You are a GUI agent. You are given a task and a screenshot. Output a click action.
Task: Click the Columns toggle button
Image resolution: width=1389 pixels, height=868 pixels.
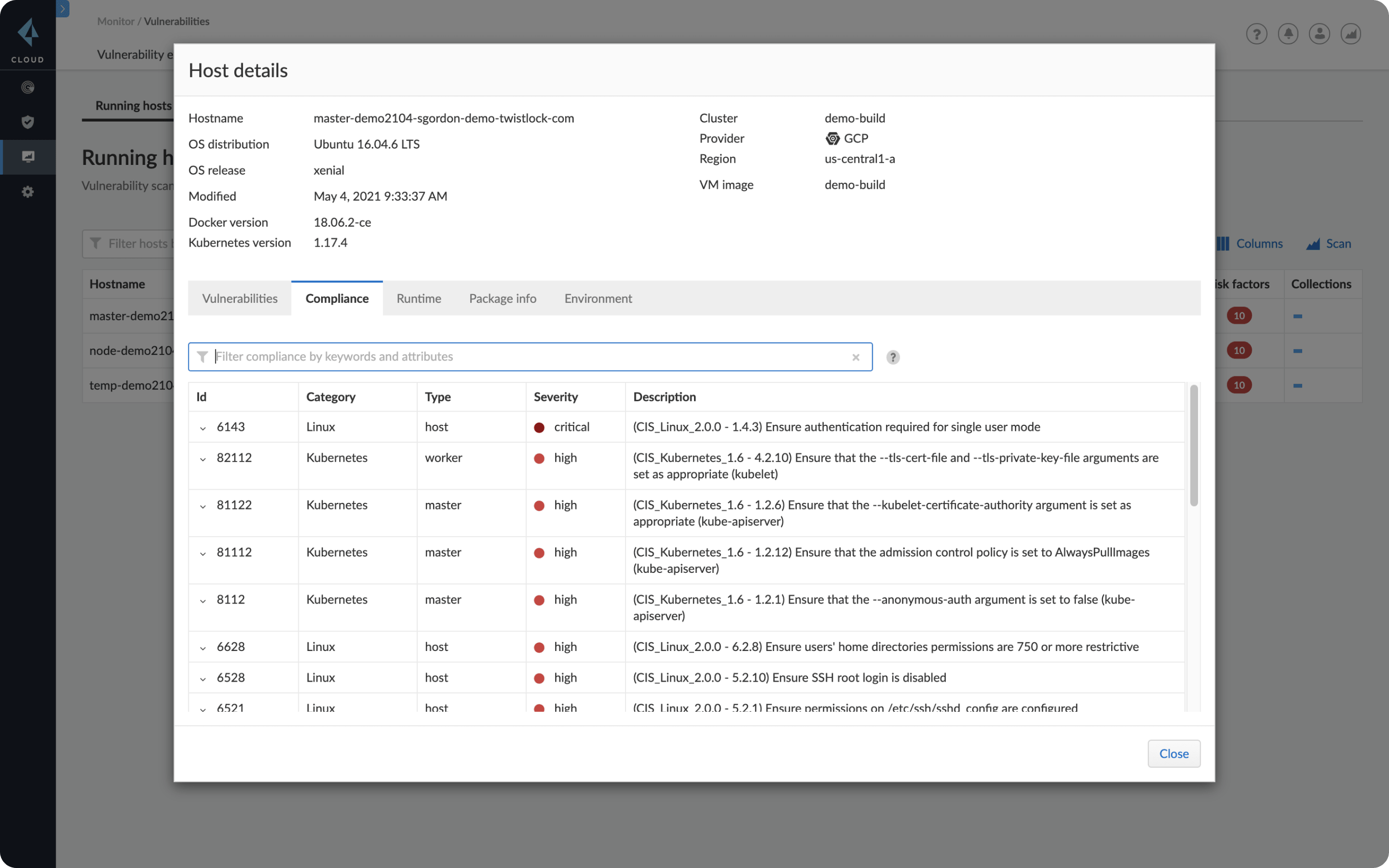pyautogui.click(x=1249, y=243)
